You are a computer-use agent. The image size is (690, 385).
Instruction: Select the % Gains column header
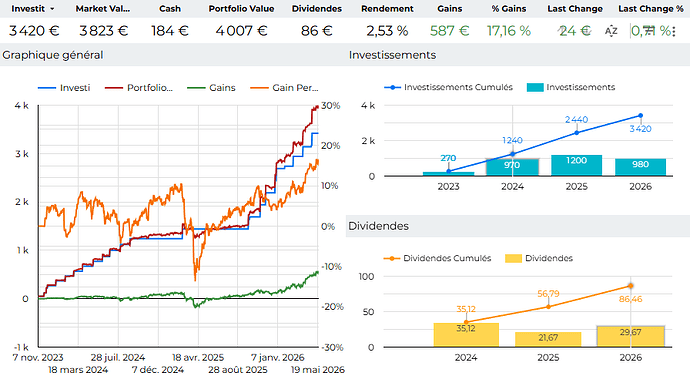(509, 9)
